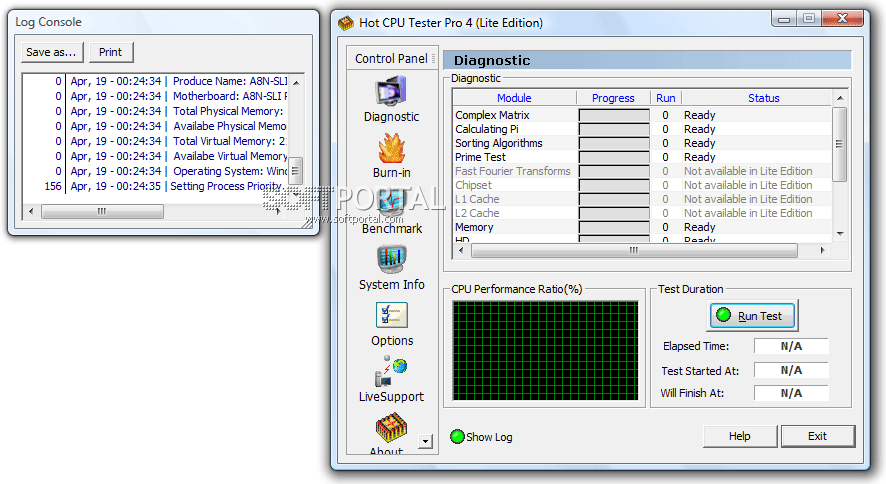
Task: Open the About CPU chip icon
Action: [391, 428]
